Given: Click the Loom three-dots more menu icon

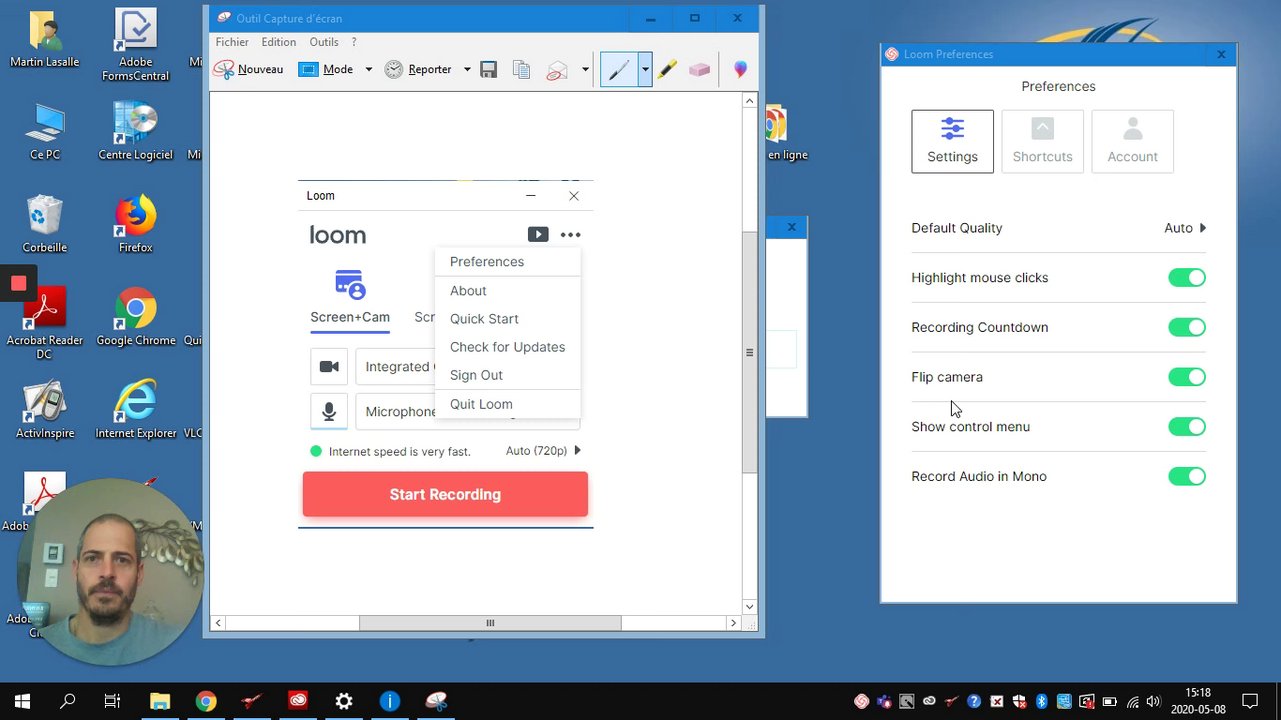Looking at the screenshot, I should 570,235.
